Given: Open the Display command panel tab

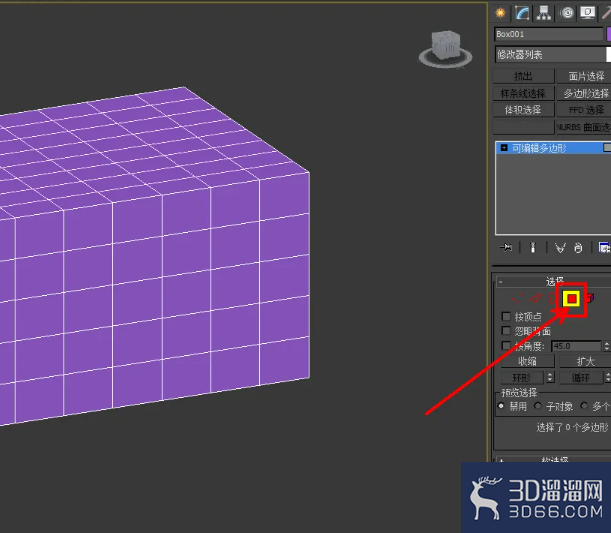Looking at the screenshot, I should click(x=588, y=13).
